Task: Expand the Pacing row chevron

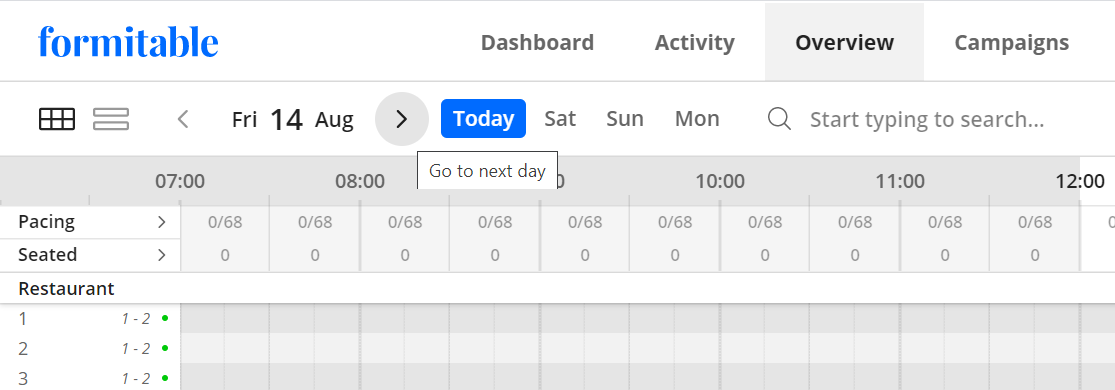Action: click(161, 222)
